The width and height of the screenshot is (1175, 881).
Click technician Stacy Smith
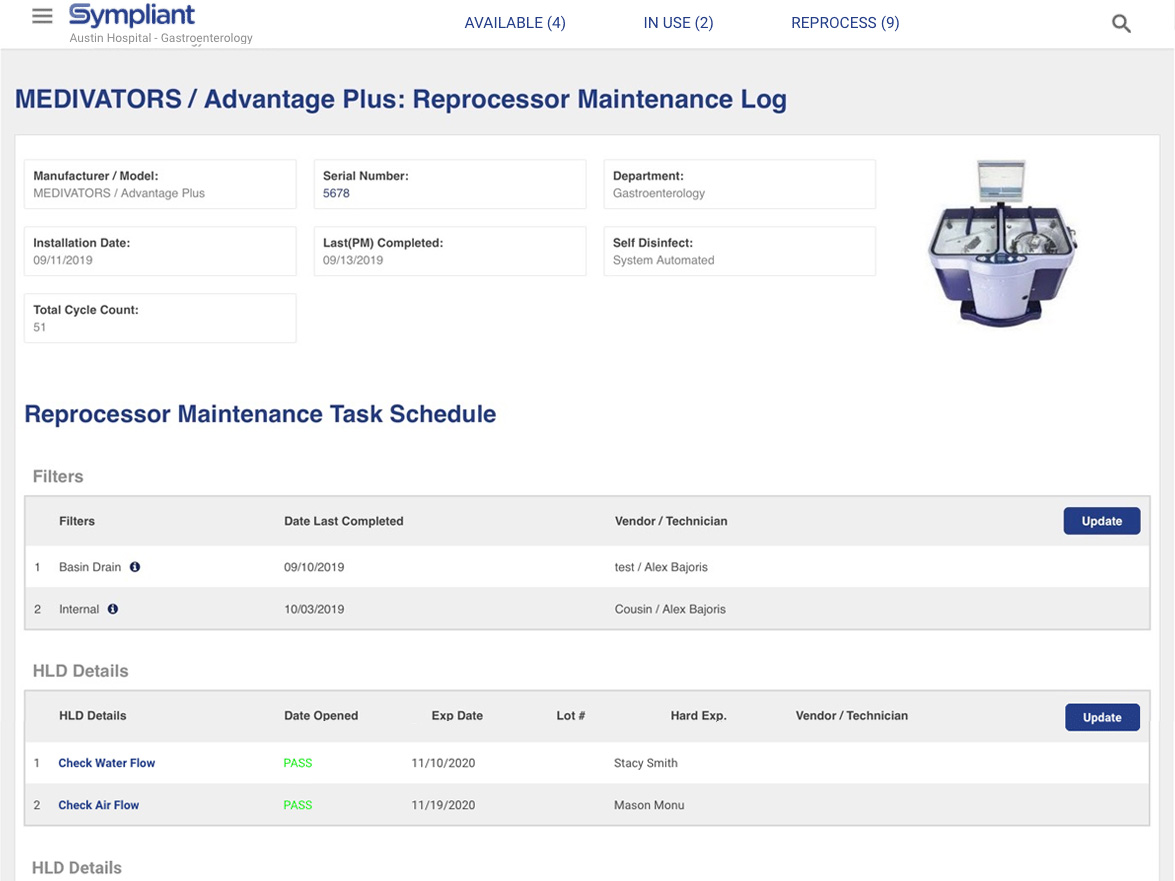(645, 763)
